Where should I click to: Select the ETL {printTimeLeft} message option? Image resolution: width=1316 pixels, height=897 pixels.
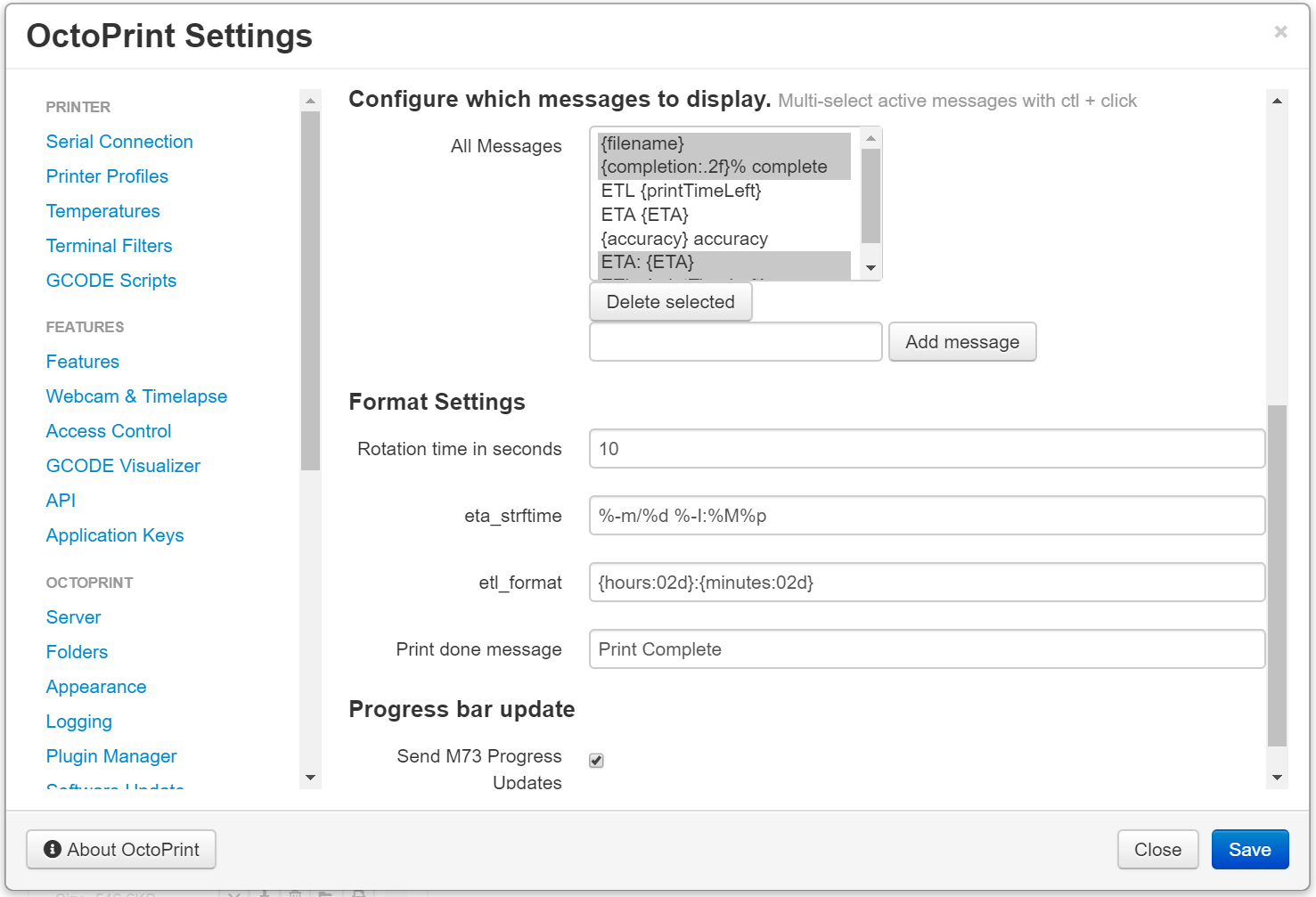tap(681, 191)
